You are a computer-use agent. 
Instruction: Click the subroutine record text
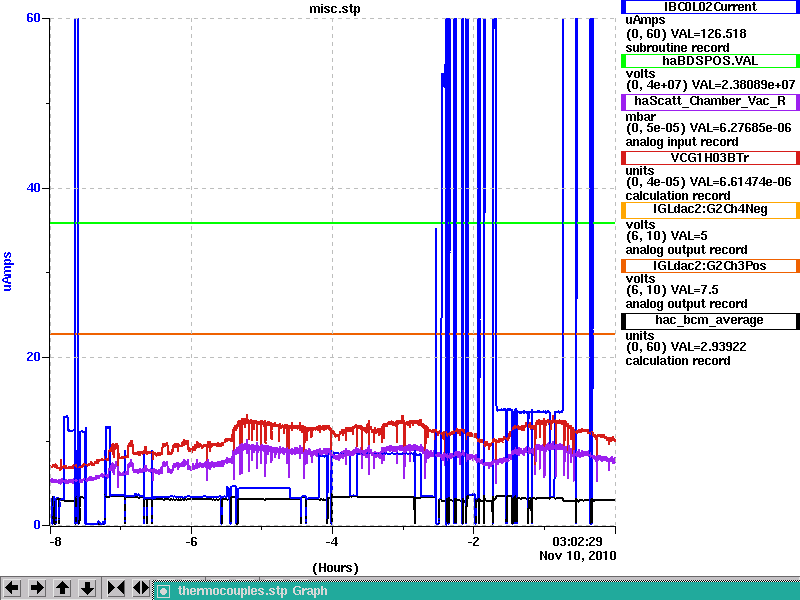[678, 48]
